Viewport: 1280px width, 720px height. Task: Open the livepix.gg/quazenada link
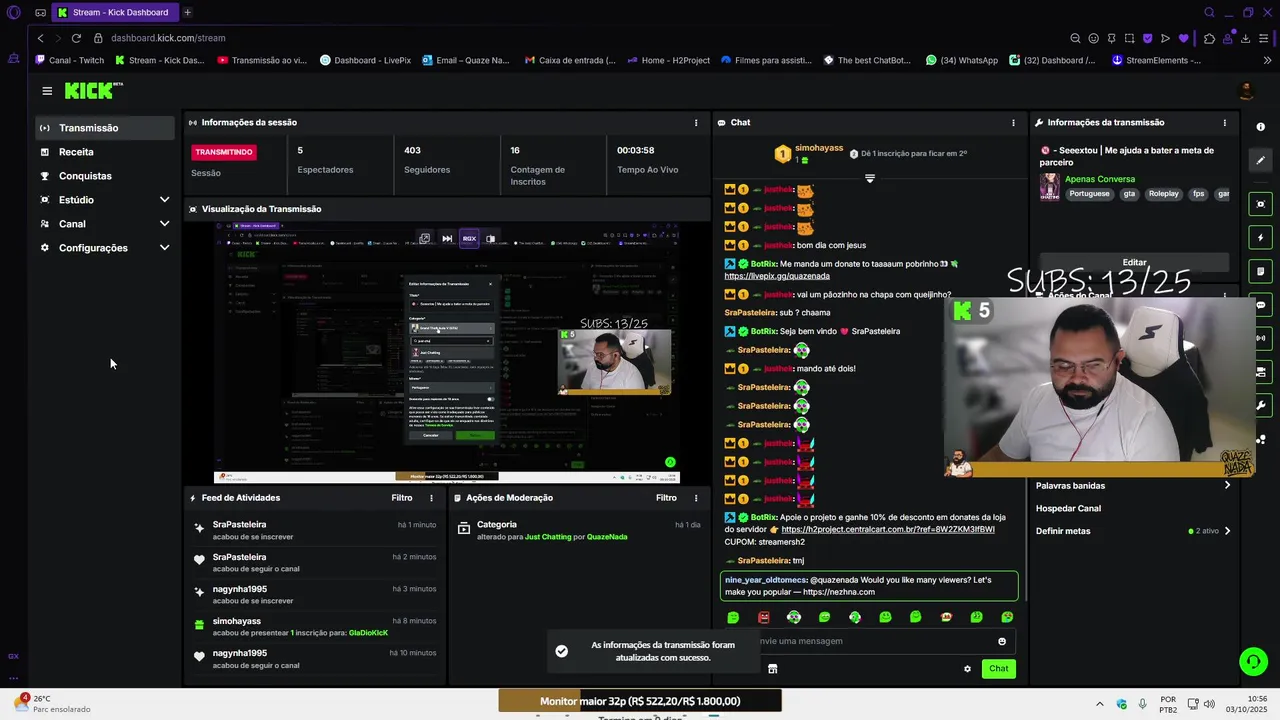777,276
